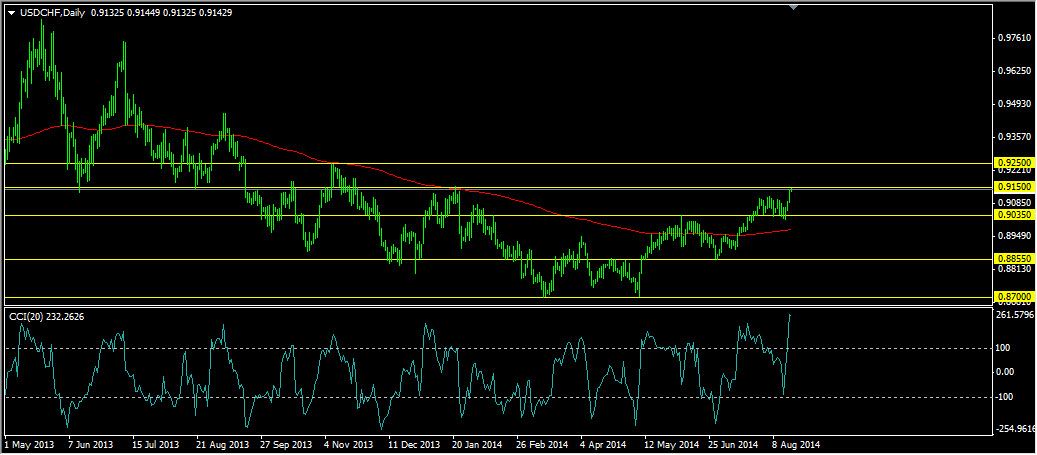Click the 12 May 2014 date label
1037x455 pixels.
coord(671,444)
